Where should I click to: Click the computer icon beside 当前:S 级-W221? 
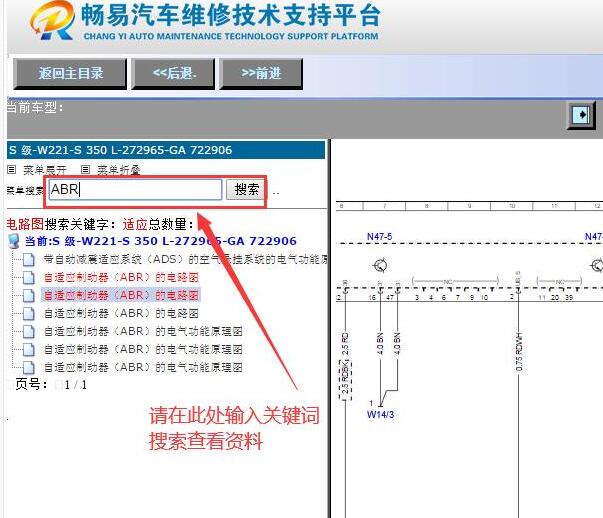pos(14,242)
